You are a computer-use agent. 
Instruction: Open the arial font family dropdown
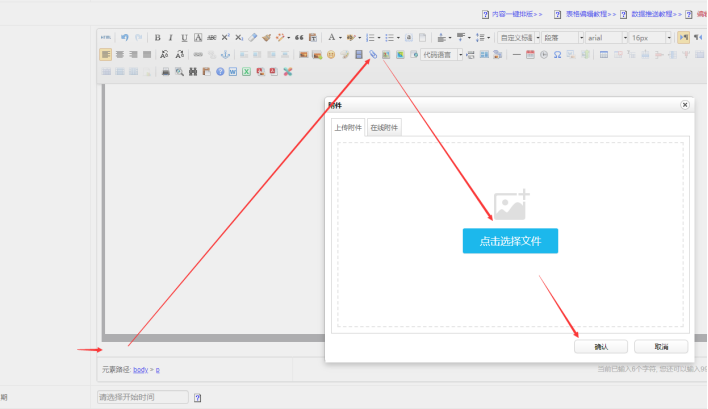605,37
